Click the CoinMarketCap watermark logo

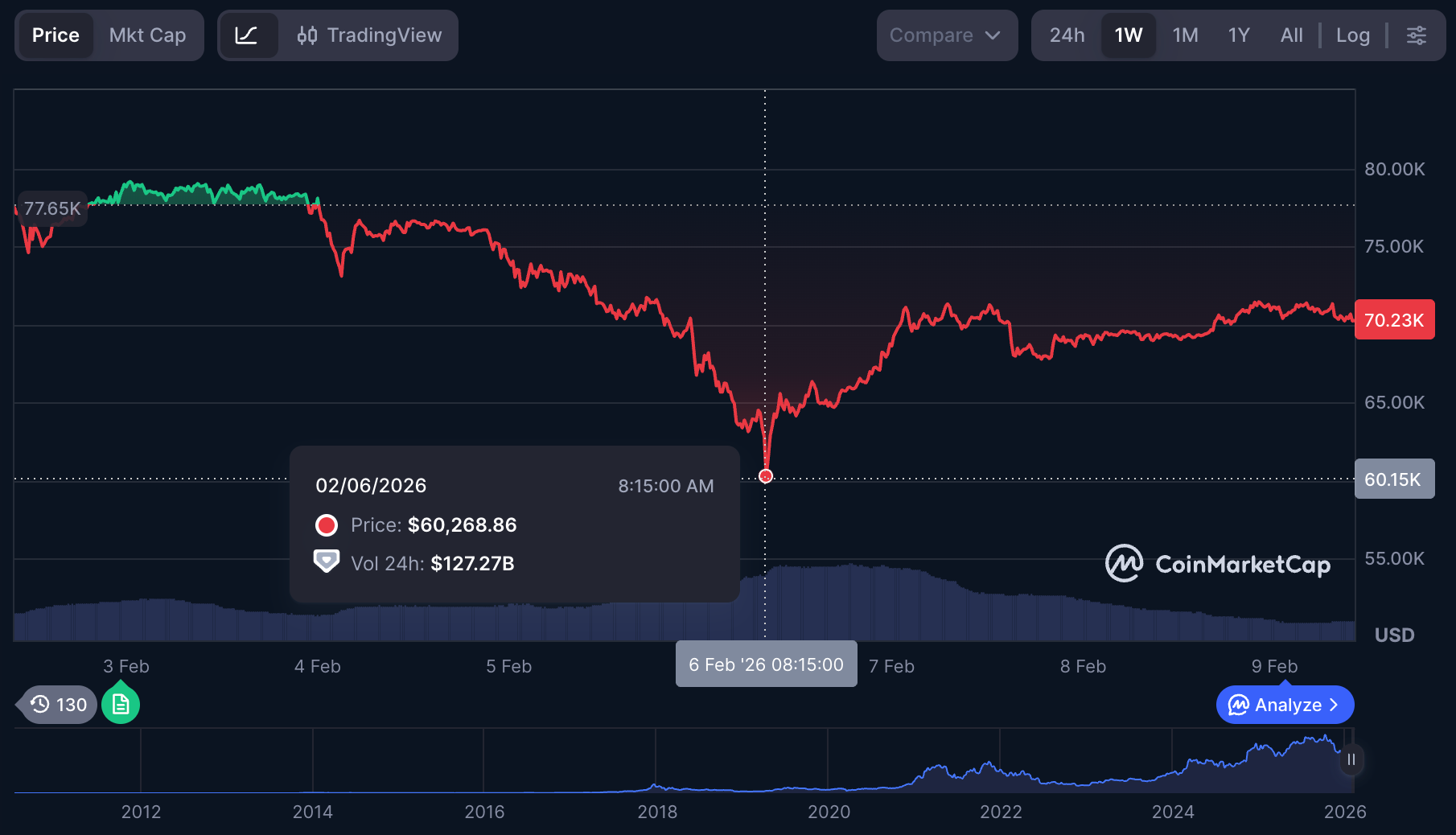coord(1218,564)
